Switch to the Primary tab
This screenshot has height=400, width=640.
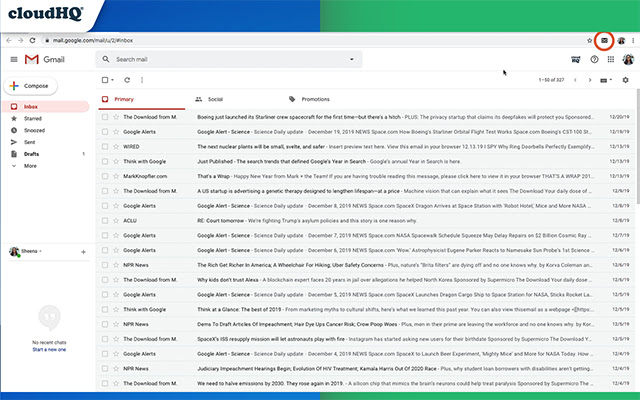point(141,99)
